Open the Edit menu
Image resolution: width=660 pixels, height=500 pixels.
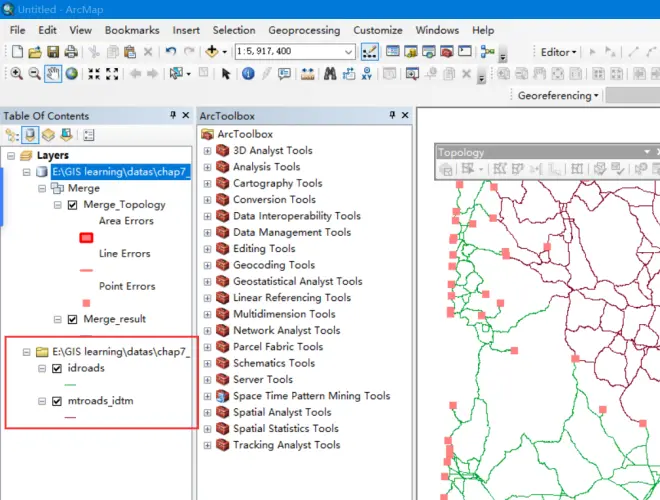47,30
